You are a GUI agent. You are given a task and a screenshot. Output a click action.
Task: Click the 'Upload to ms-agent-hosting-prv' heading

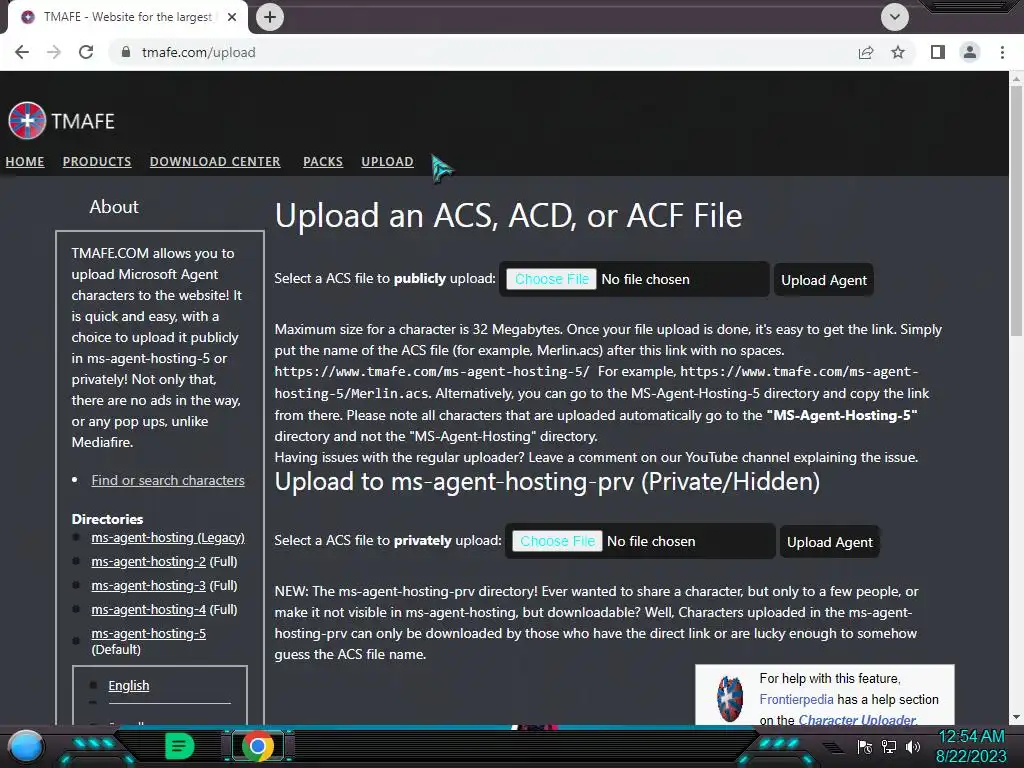pyautogui.click(x=547, y=482)
